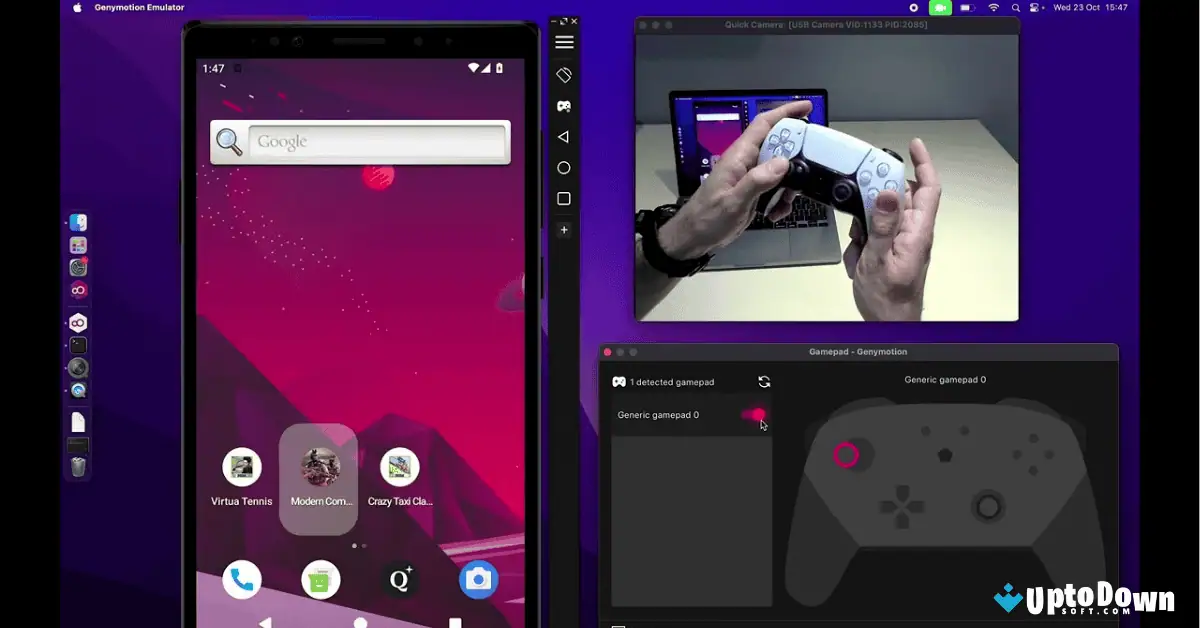Open the Phone app on the Android homescreen
The height and width of the screenshot is (628, 1200).
click(241, 580)
